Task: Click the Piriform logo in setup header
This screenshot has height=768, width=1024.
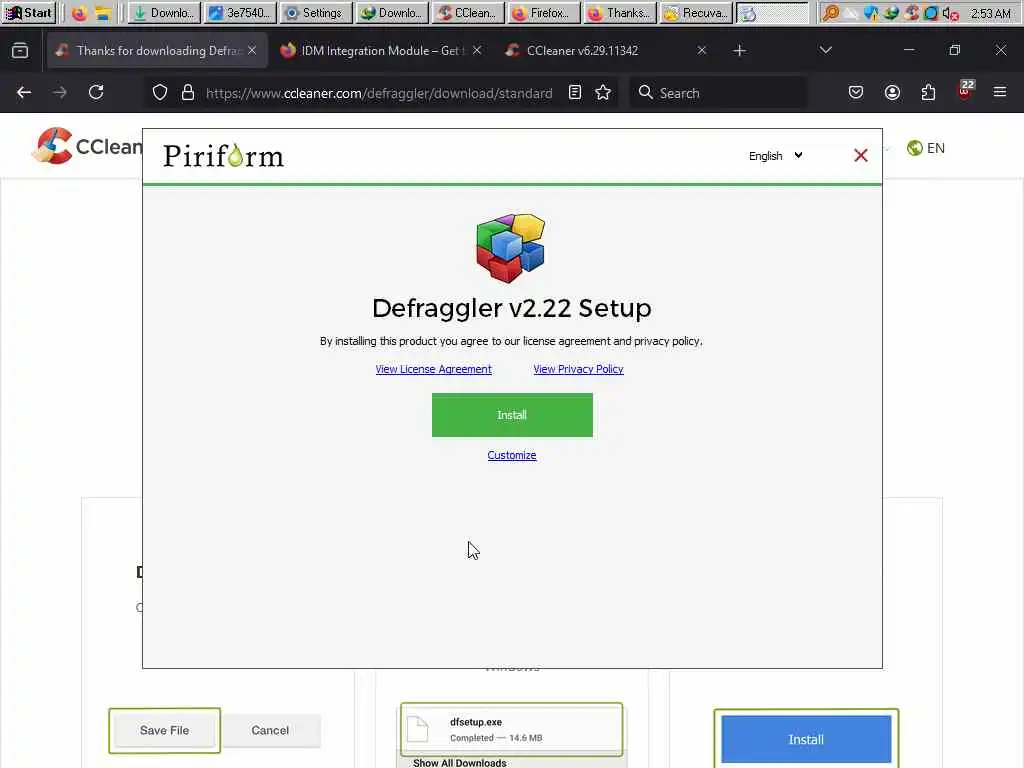Action: click(223, 155)
